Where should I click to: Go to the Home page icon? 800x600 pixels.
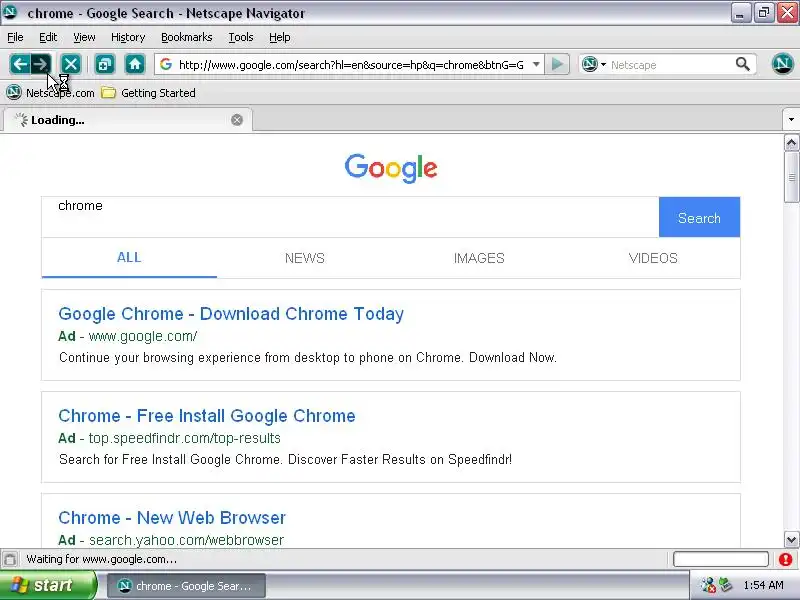pos(135,64)
